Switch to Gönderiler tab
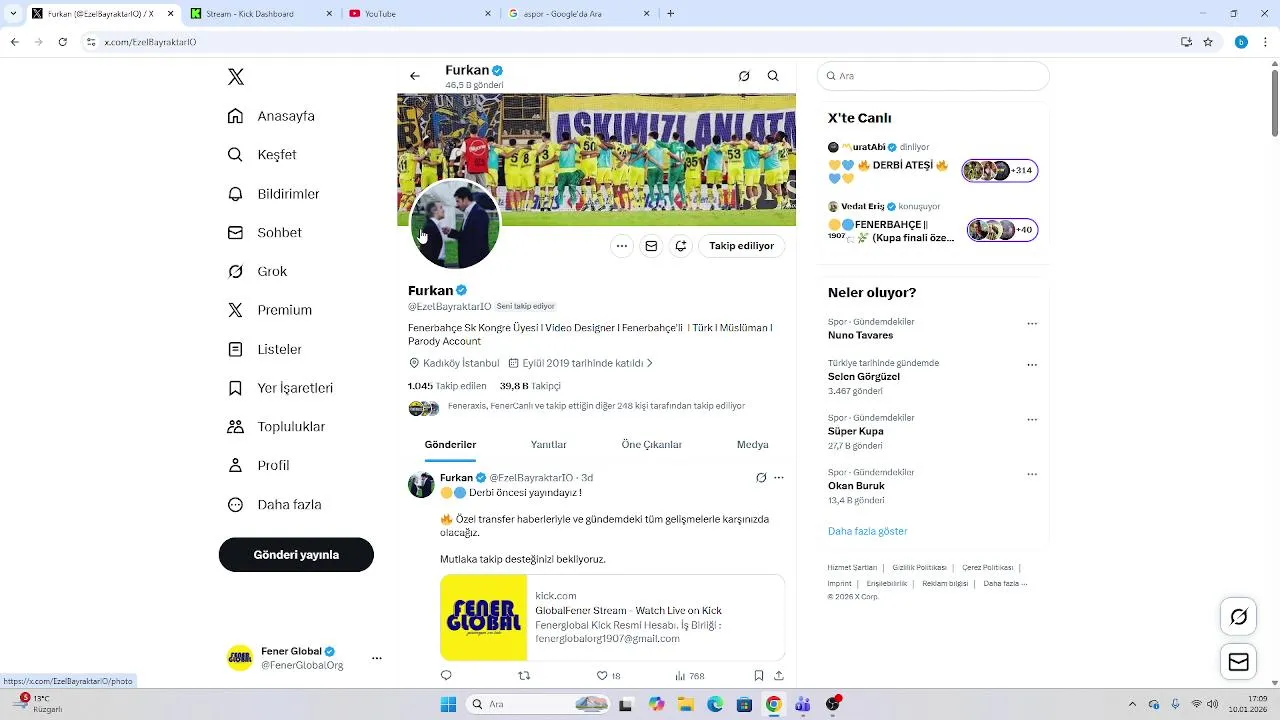Screen dimensions: 1280x720 (x=450, y=445)
